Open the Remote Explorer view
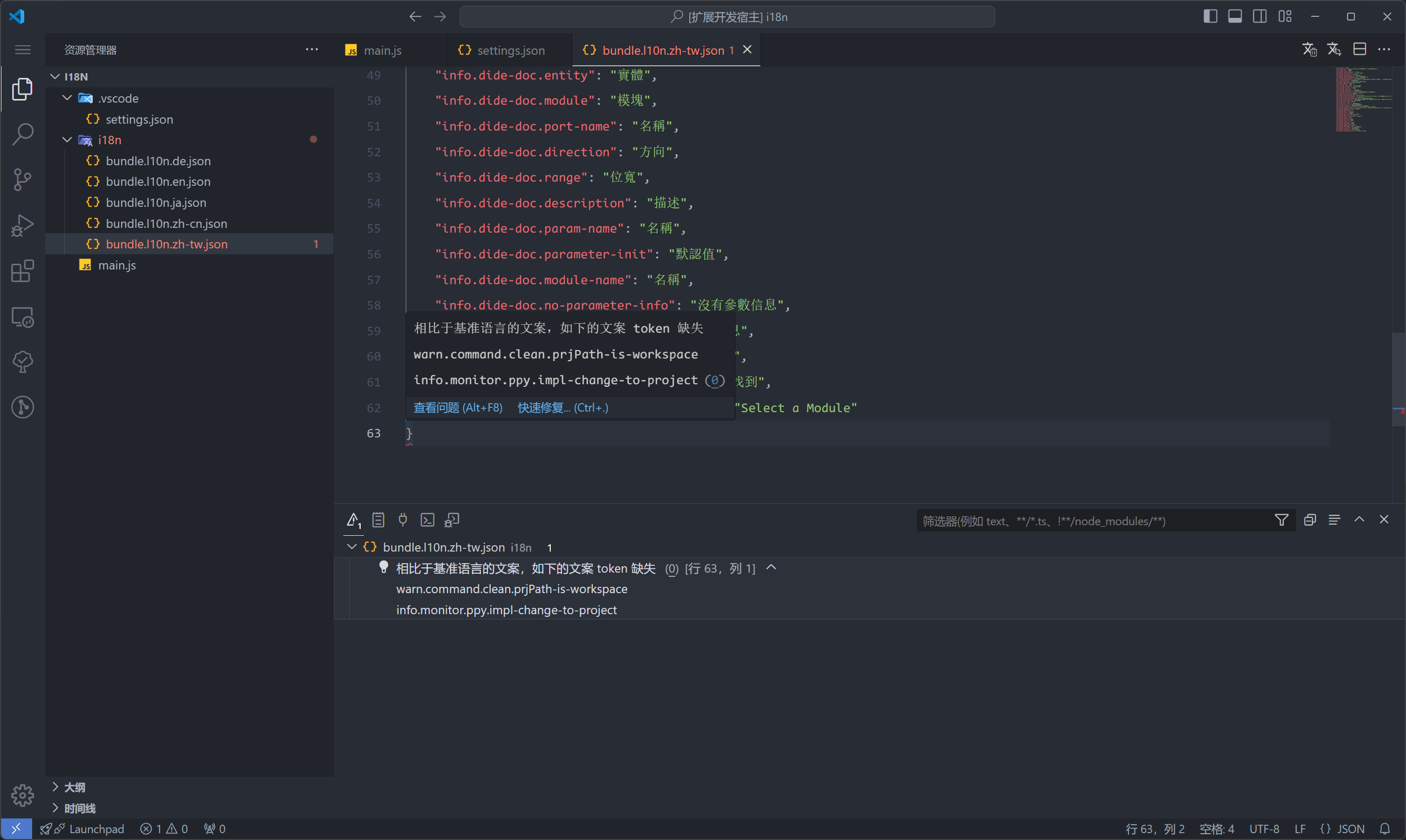This screenshot has height=840, width=1406. click(x=22, y=317)
